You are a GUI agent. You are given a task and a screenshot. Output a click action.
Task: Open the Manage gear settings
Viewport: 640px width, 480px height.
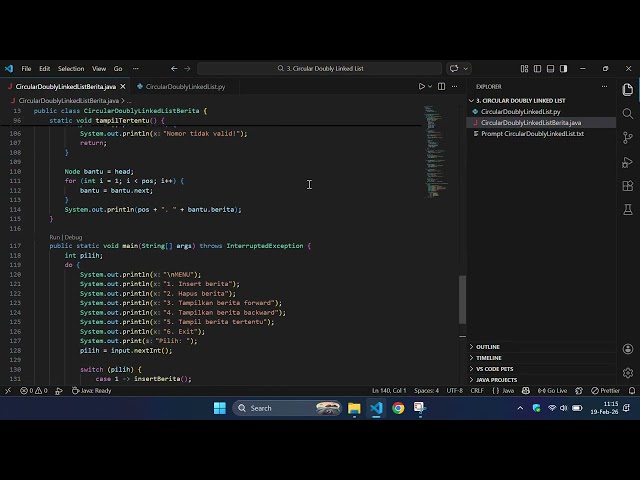pos(628,373)
